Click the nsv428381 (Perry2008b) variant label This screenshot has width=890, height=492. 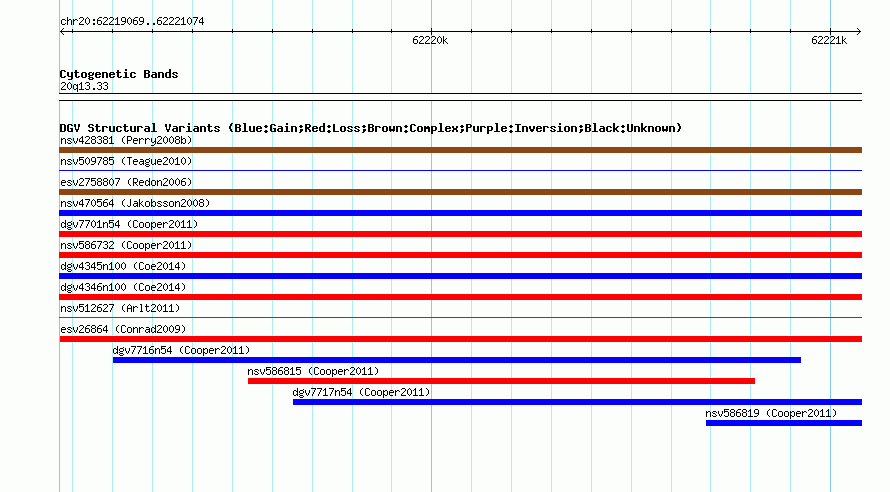coord(126,140)
